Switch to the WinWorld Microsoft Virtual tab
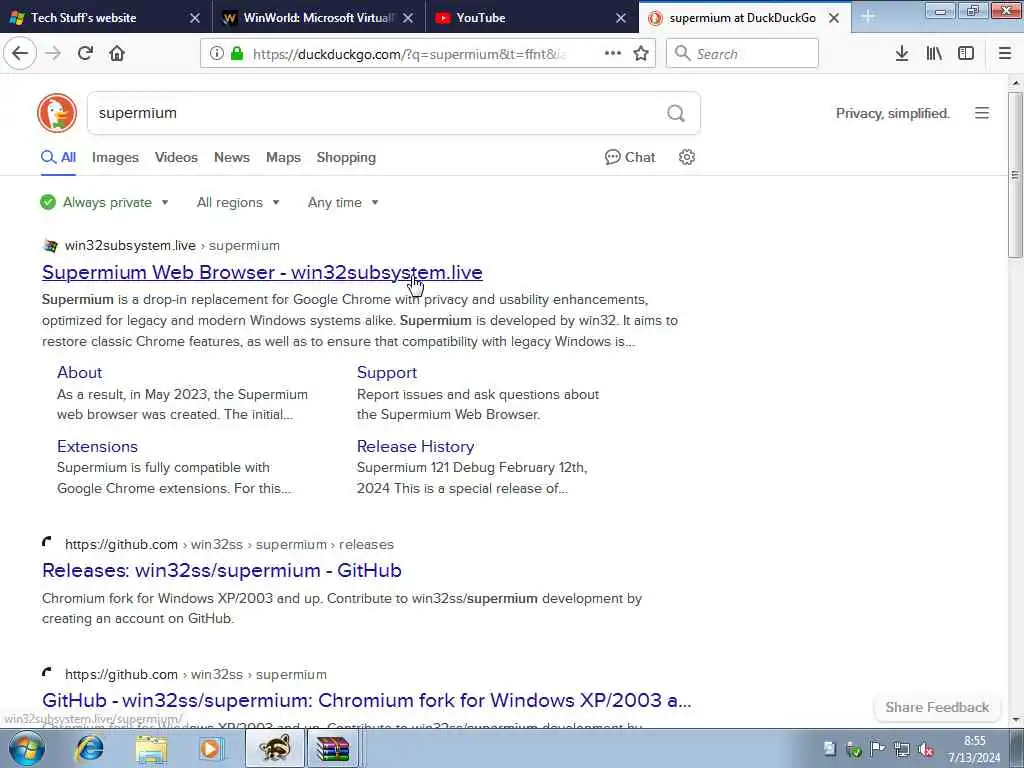 [319, 18]
